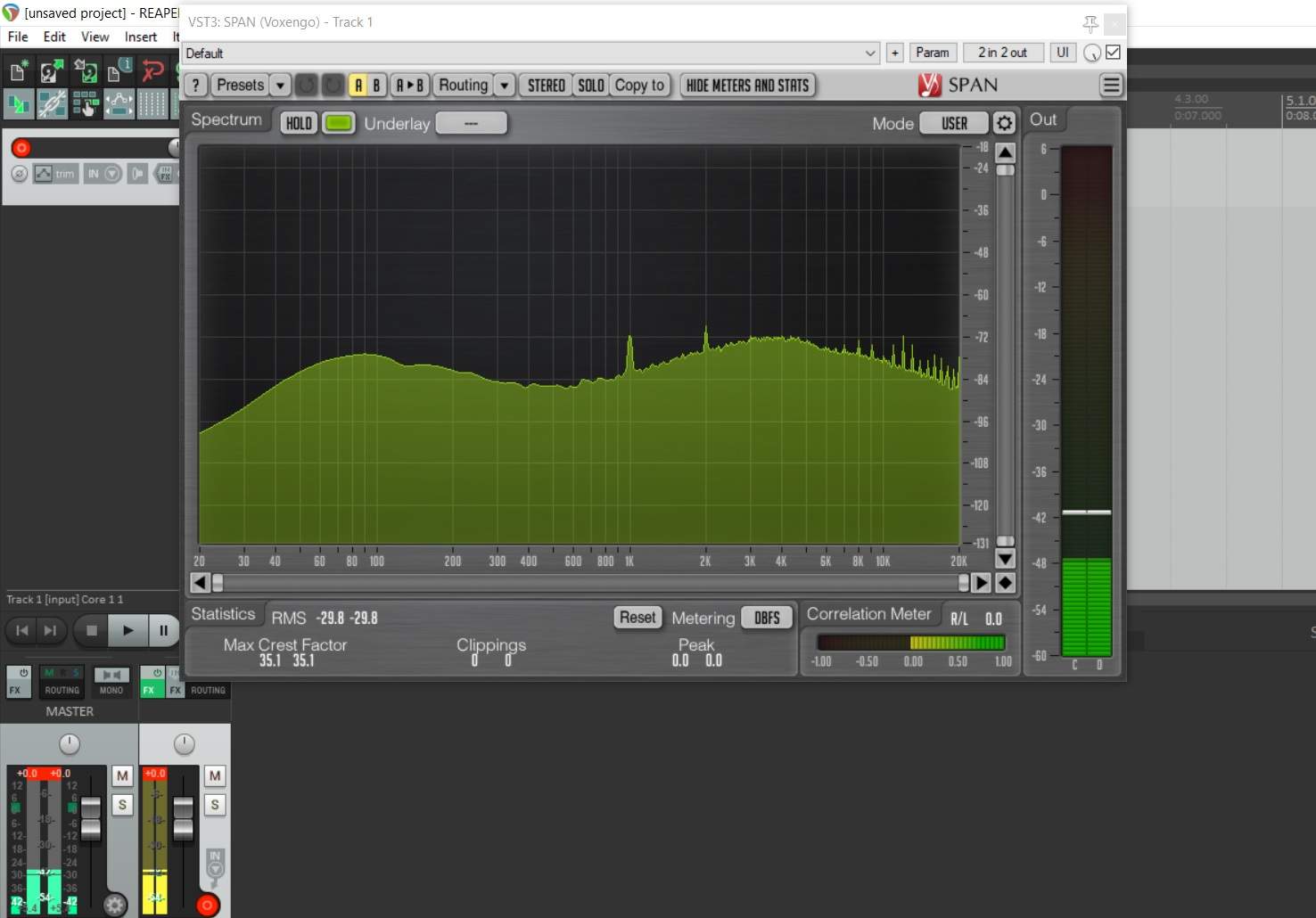Toggle spectrum HOLD button
Image resolution: width=1316 pixels, height=918 pixels.
(299, 123)
